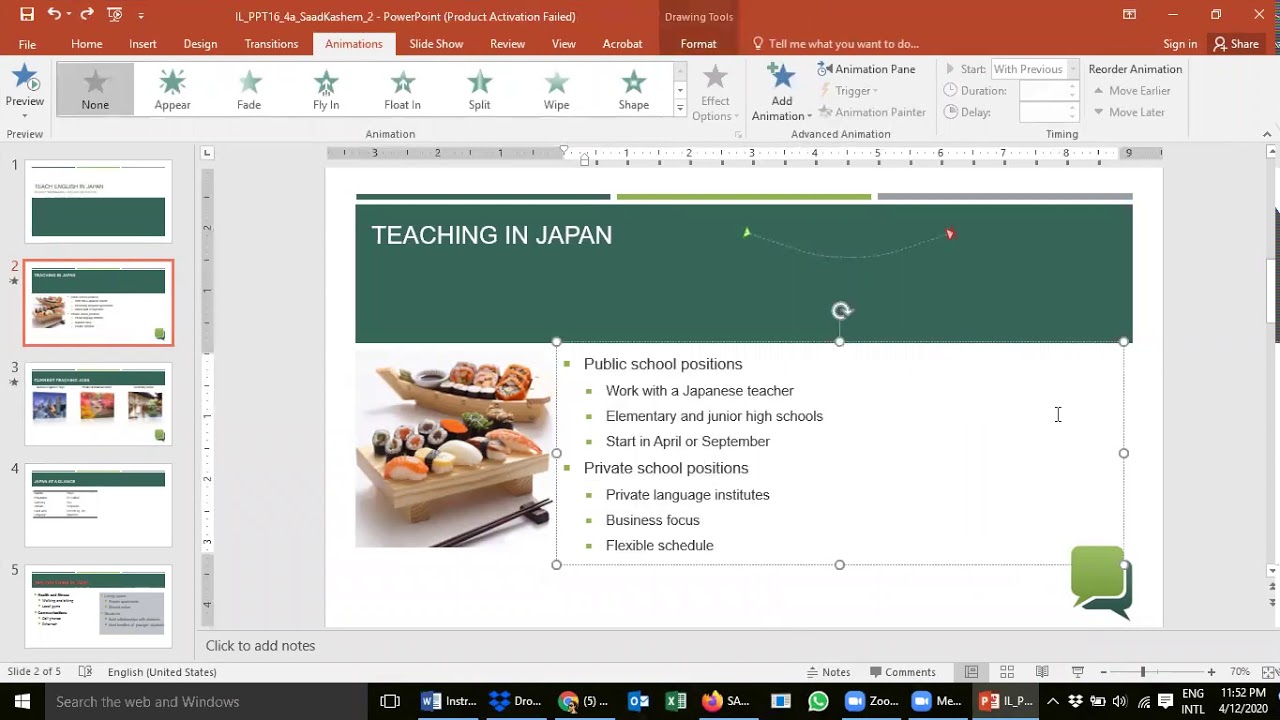Select slide 5 thumbnail

(98, 606)
